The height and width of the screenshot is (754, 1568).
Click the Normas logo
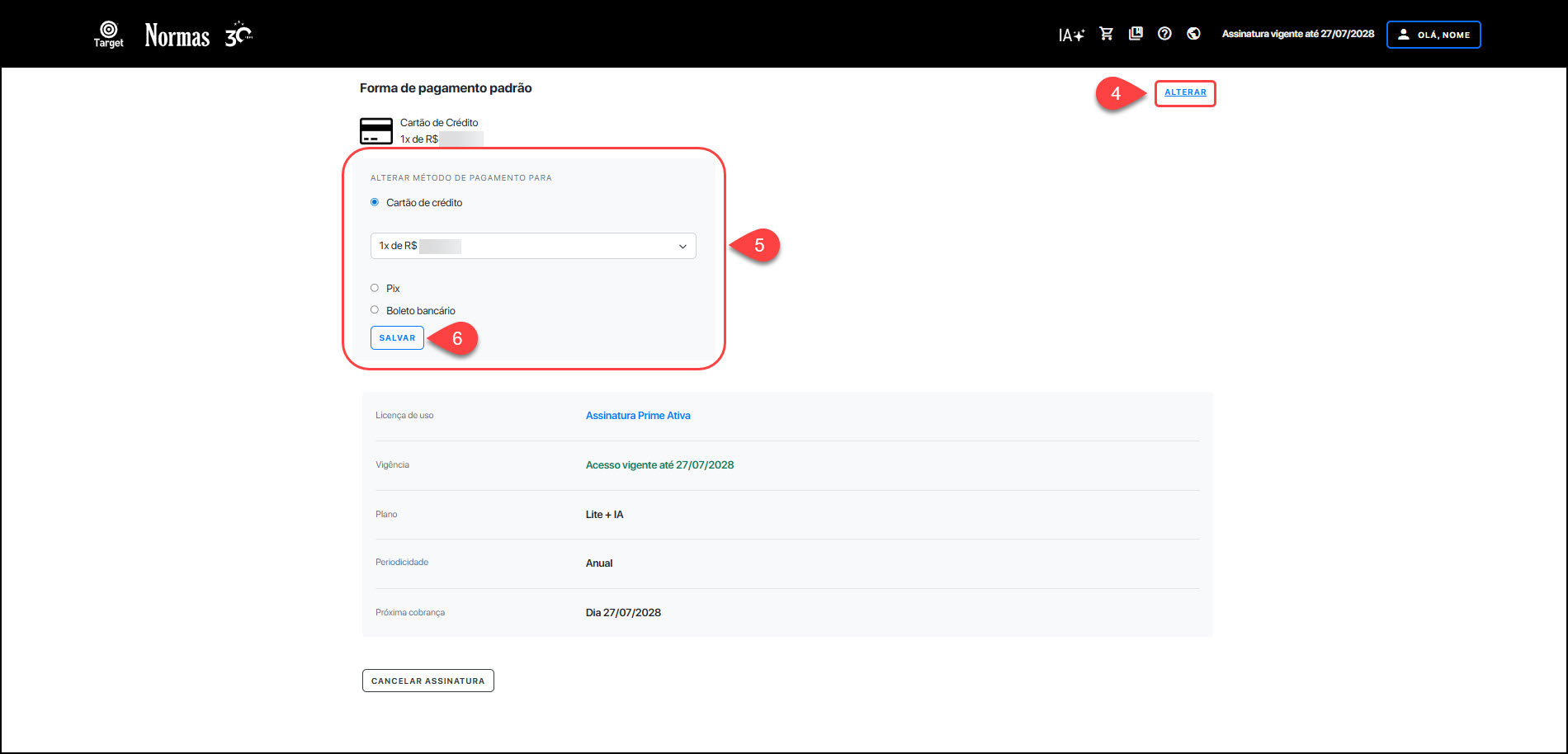point(177,35)
